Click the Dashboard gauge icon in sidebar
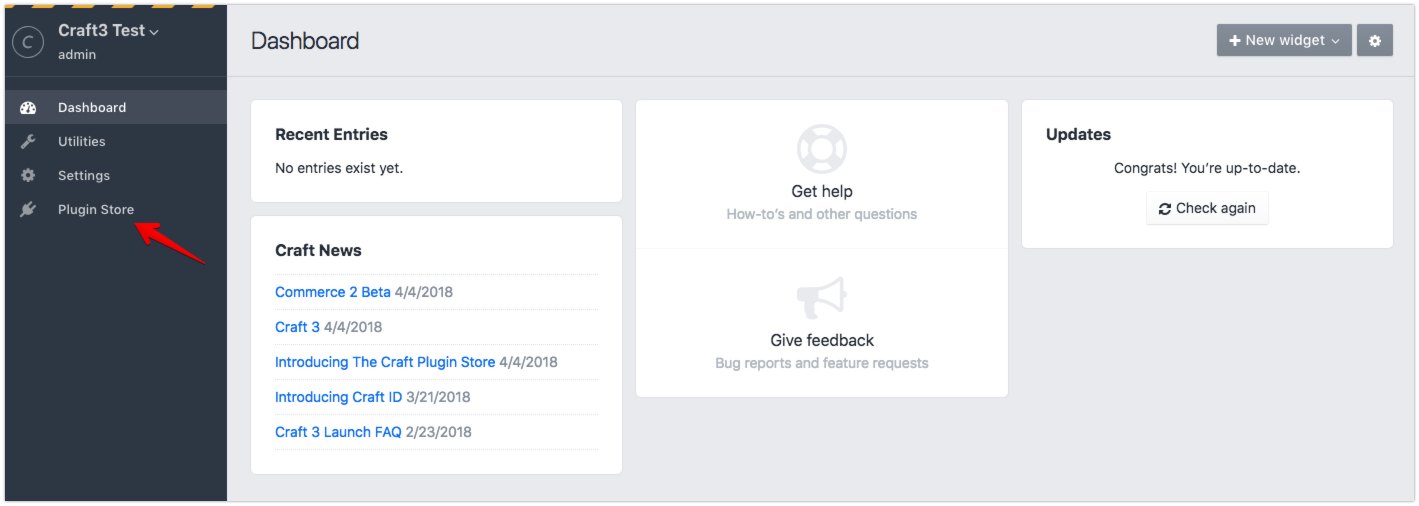1419x506 pixels. pyautogui.click(x=28, y=108)
